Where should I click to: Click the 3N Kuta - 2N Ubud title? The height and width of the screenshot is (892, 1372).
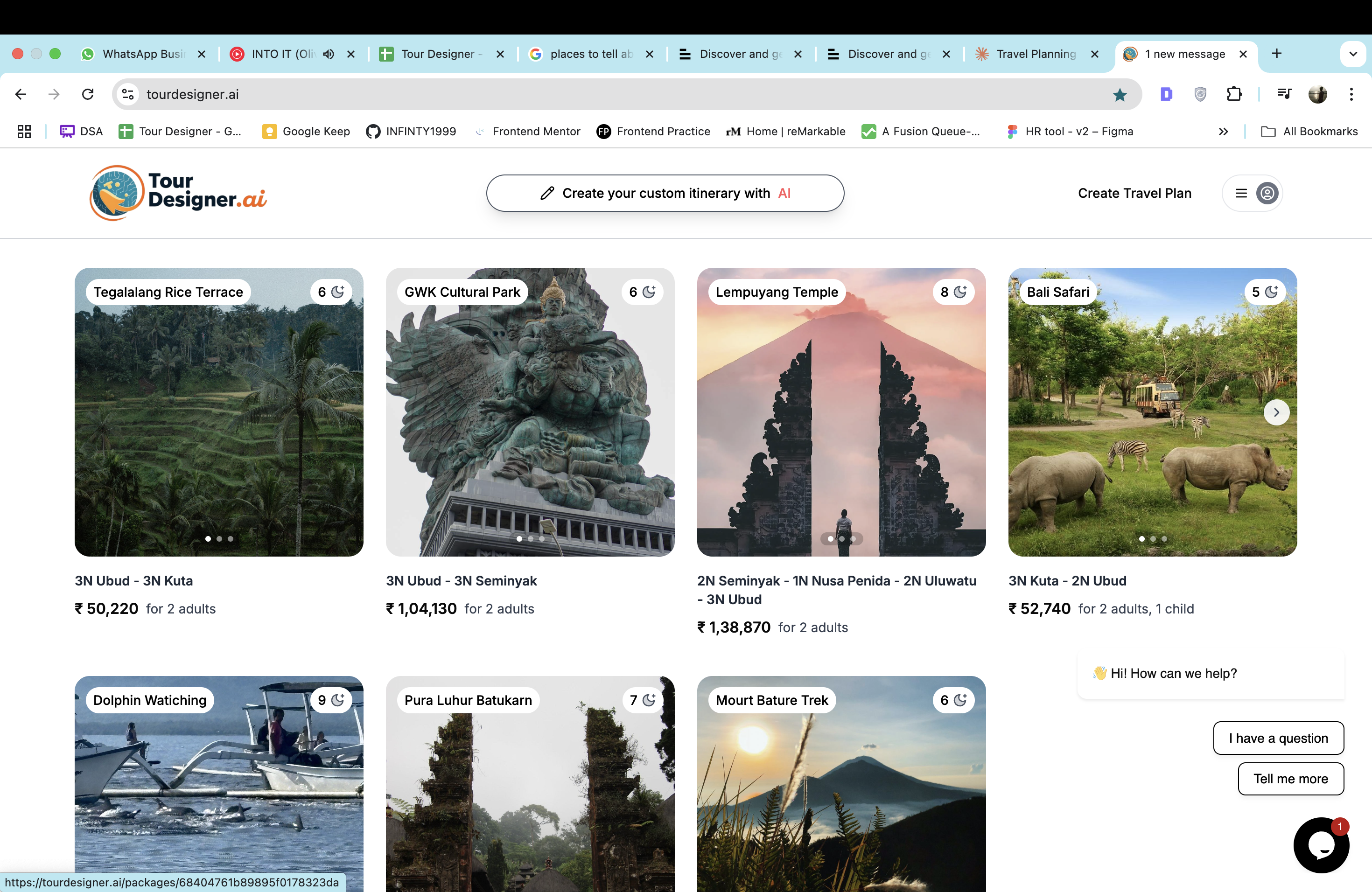coord(1067,581)
